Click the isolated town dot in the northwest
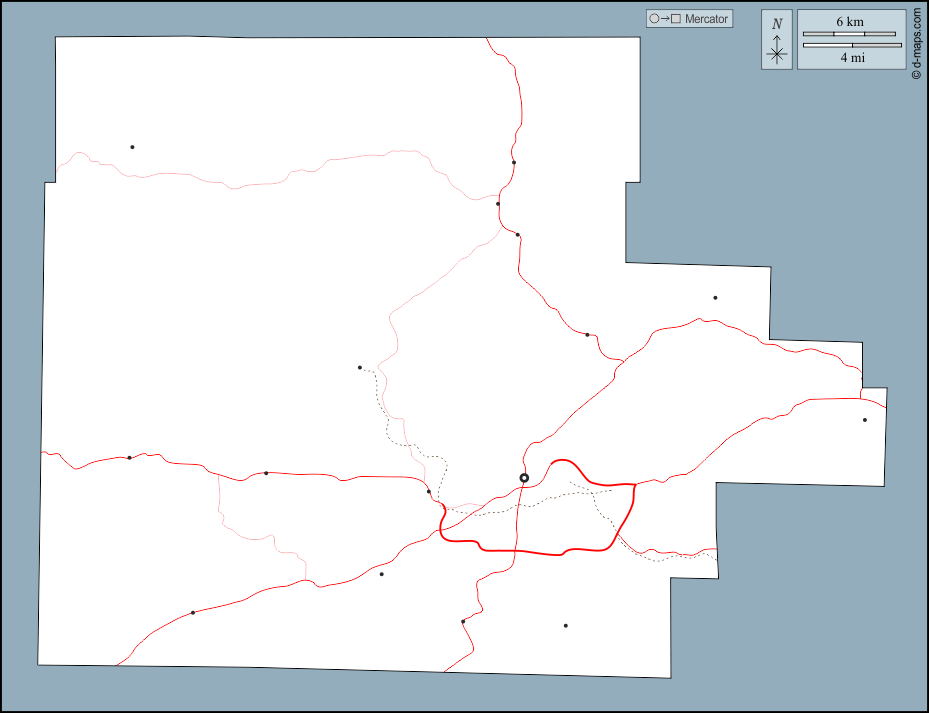Image resolution: width=929 pixels, height=713 pixels. [132, 147]
